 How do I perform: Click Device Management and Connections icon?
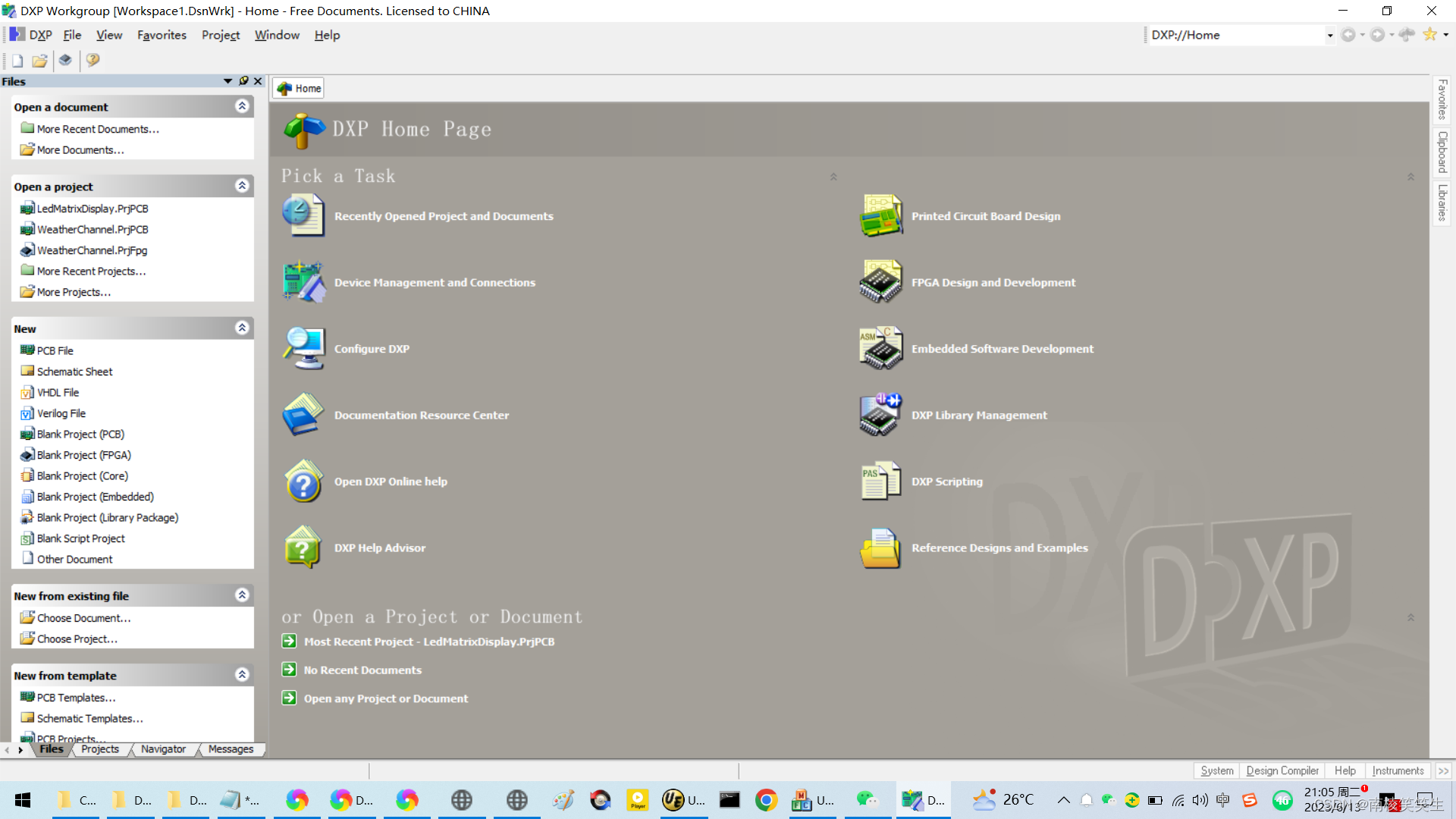point(303,282)
